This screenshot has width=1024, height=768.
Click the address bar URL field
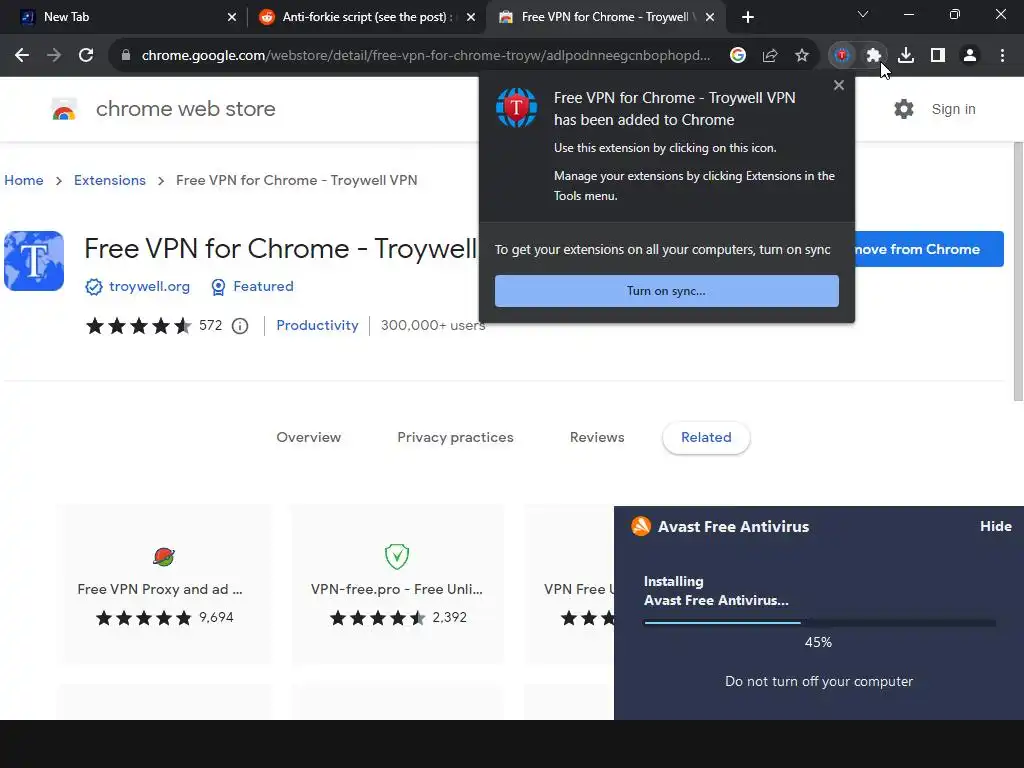(426, 56)
